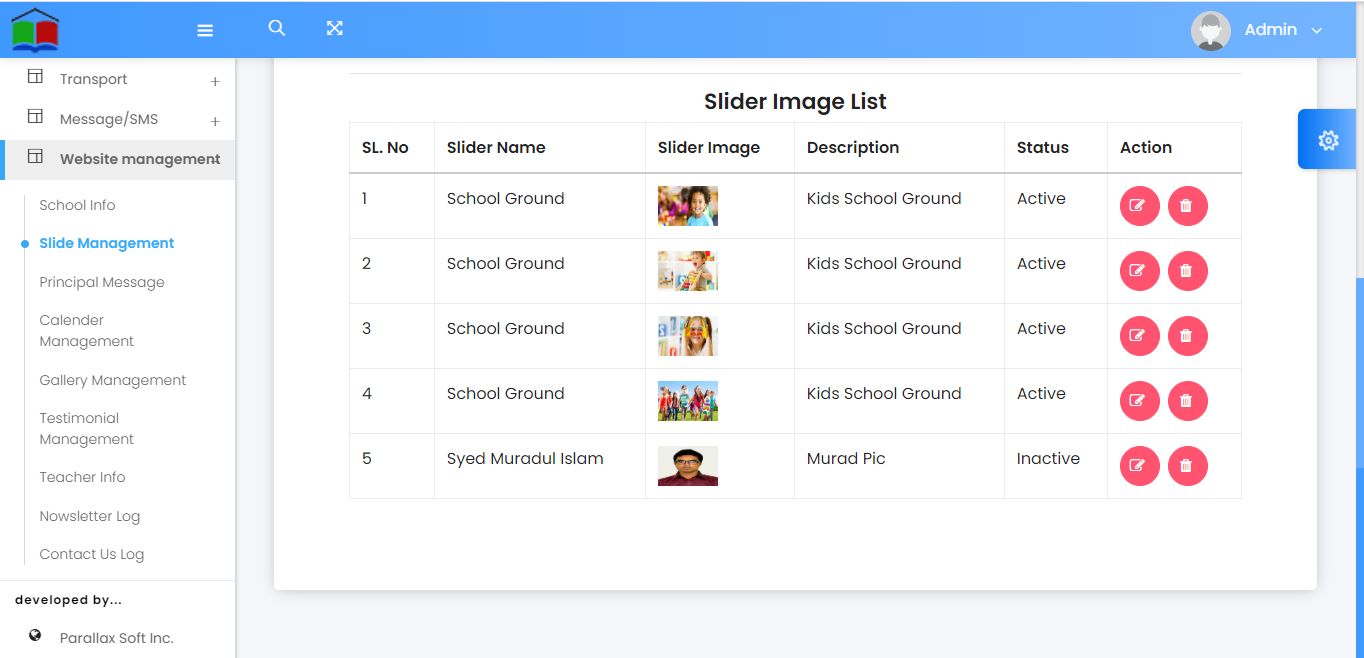Delete slider row 2 entry

click(x=1187, y=271)
